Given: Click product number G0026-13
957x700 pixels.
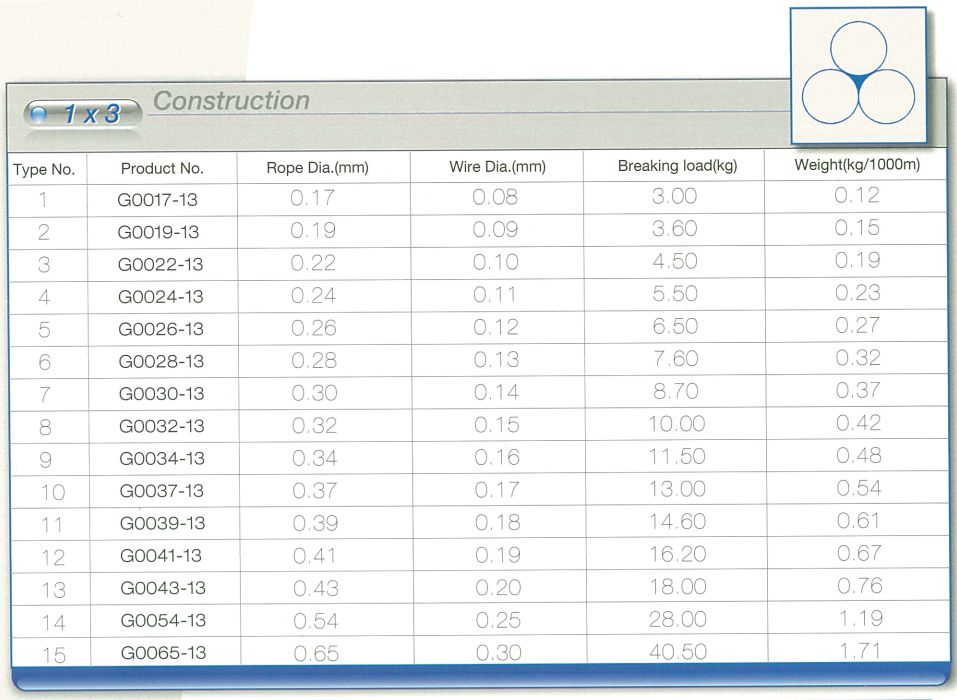Looking at the screenshot, I should (x=161, y=329).
